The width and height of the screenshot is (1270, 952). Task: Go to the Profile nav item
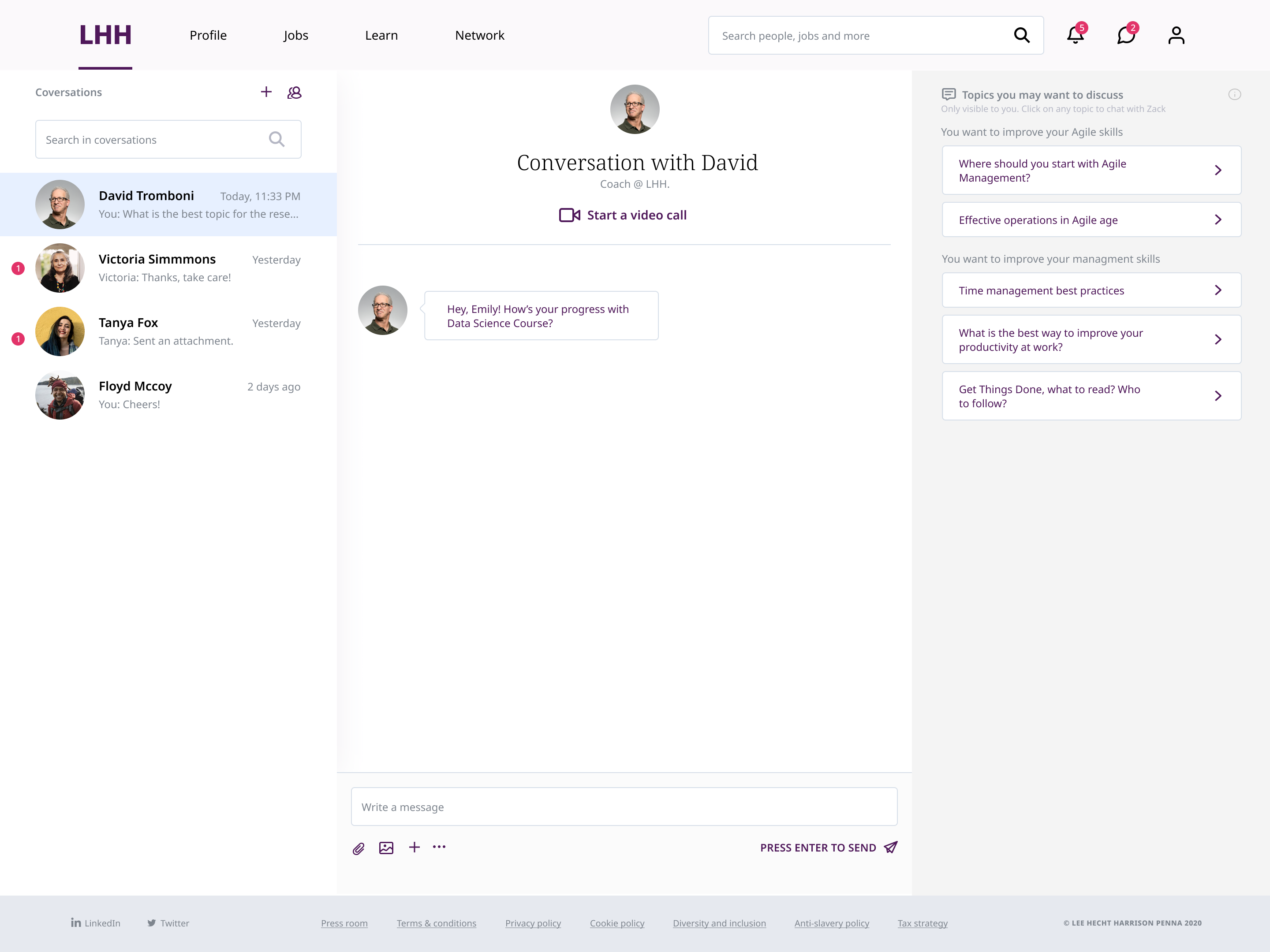208,36
